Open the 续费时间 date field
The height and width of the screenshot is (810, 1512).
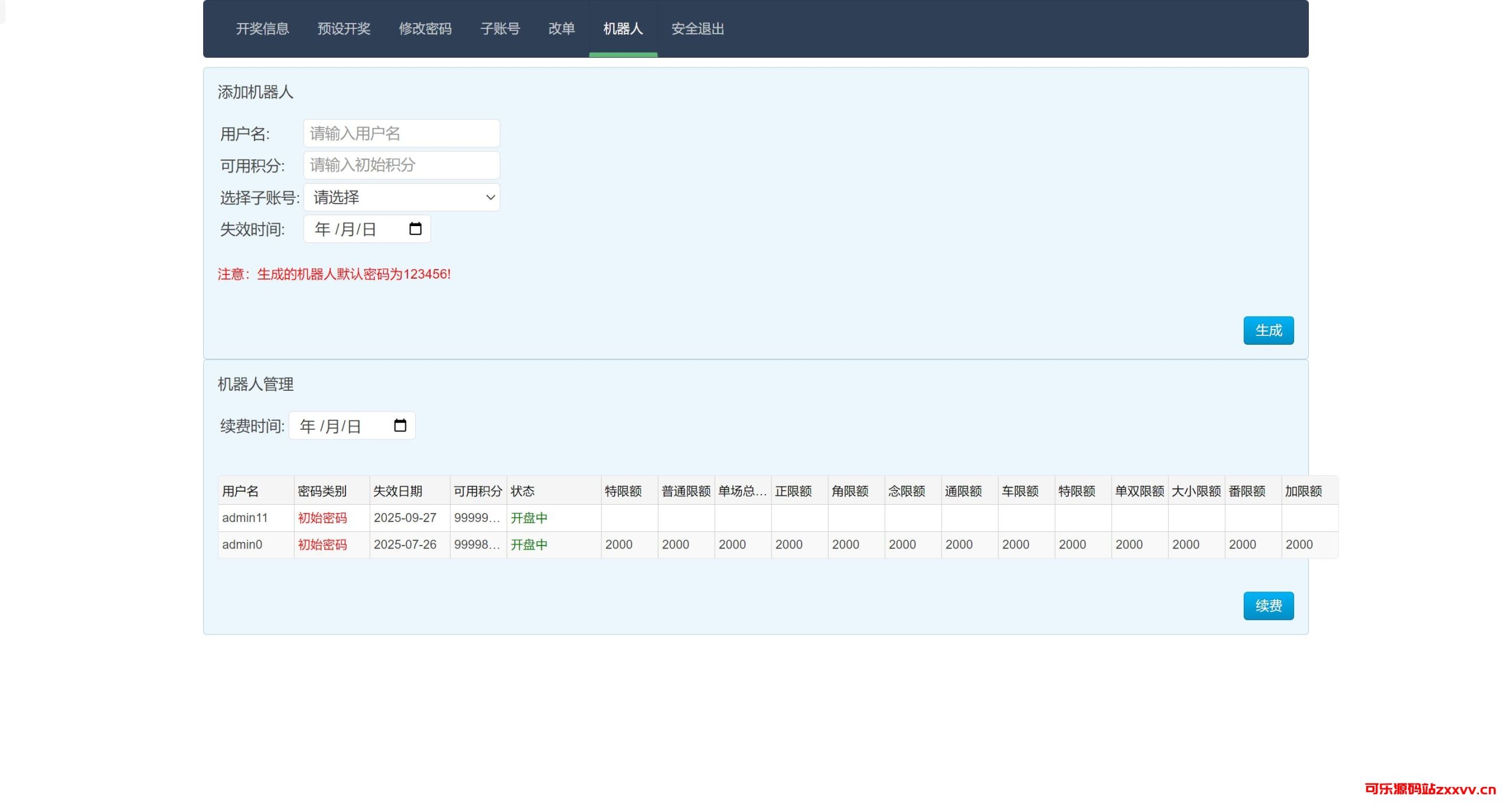(352, 426)
